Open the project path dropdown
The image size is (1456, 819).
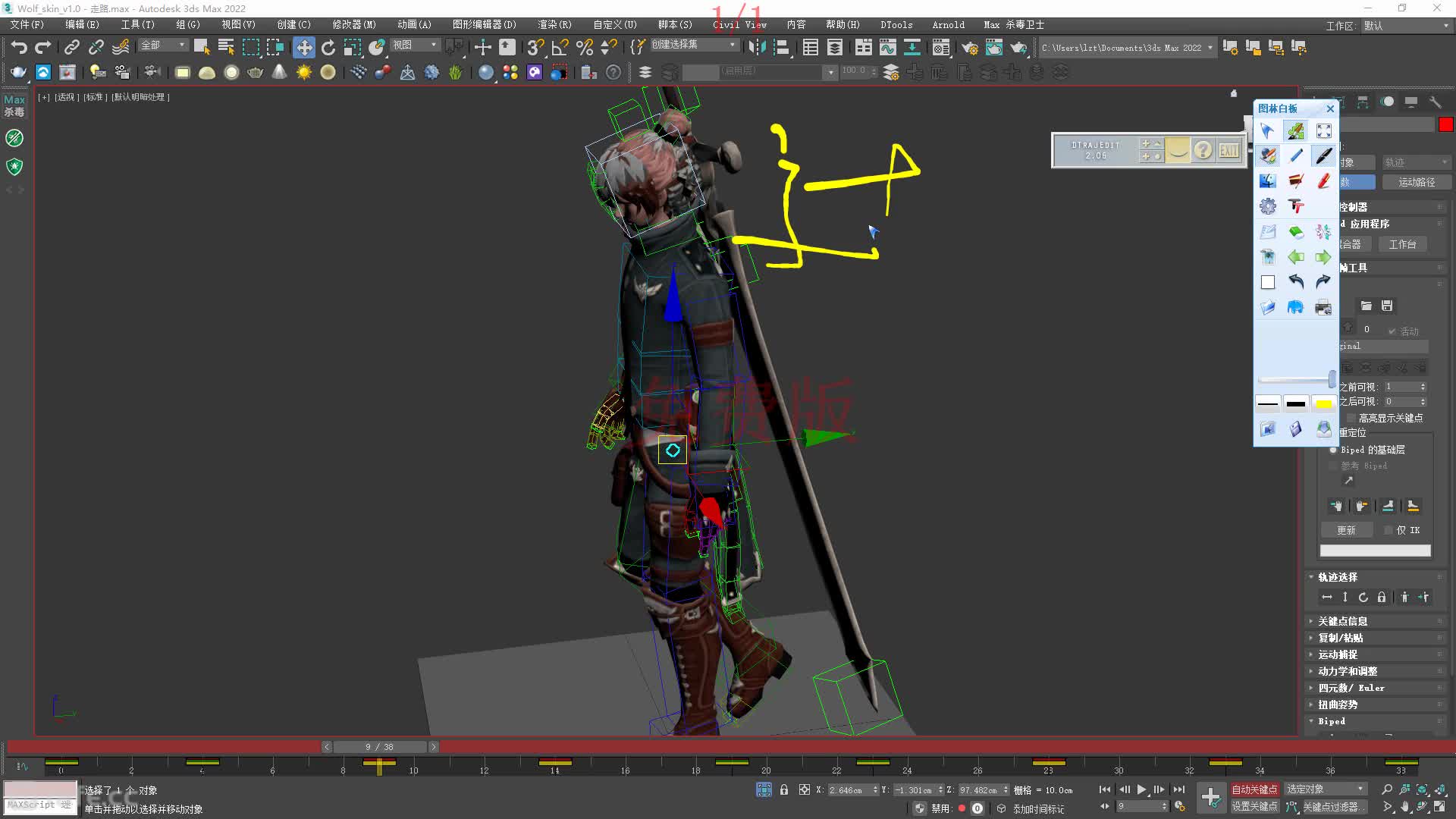click(x=1126, y=47)
